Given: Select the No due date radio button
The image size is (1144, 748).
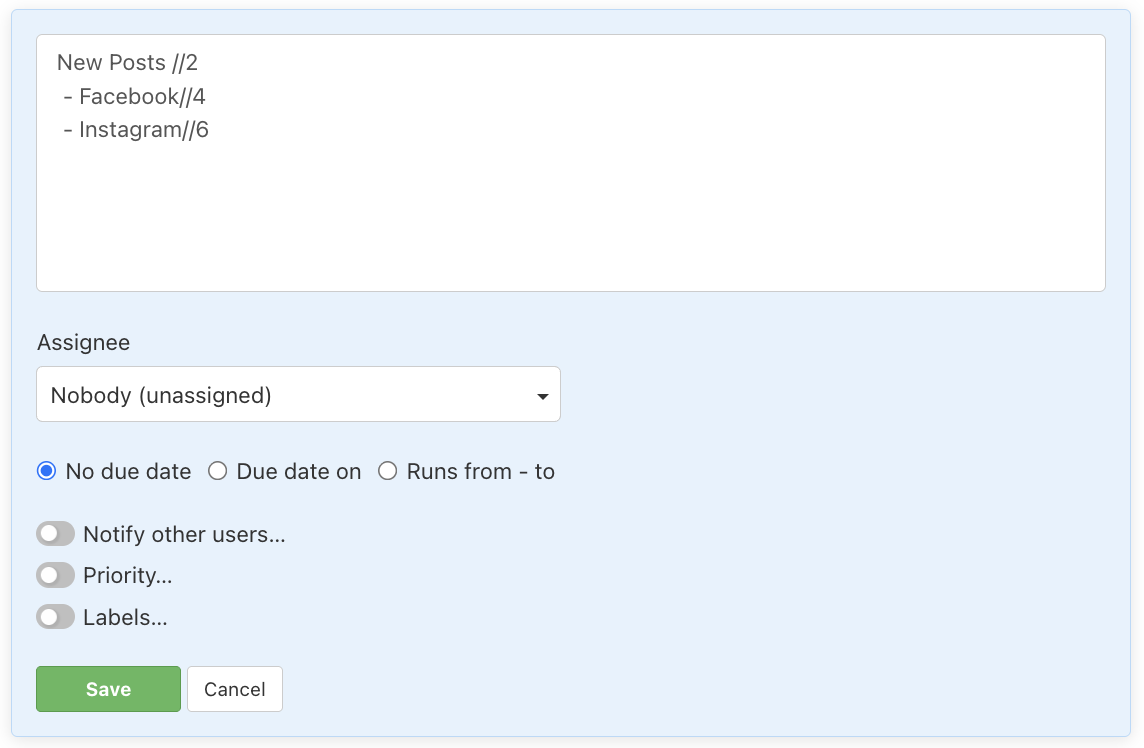Looking at the screenshot, I should point(44,470).
